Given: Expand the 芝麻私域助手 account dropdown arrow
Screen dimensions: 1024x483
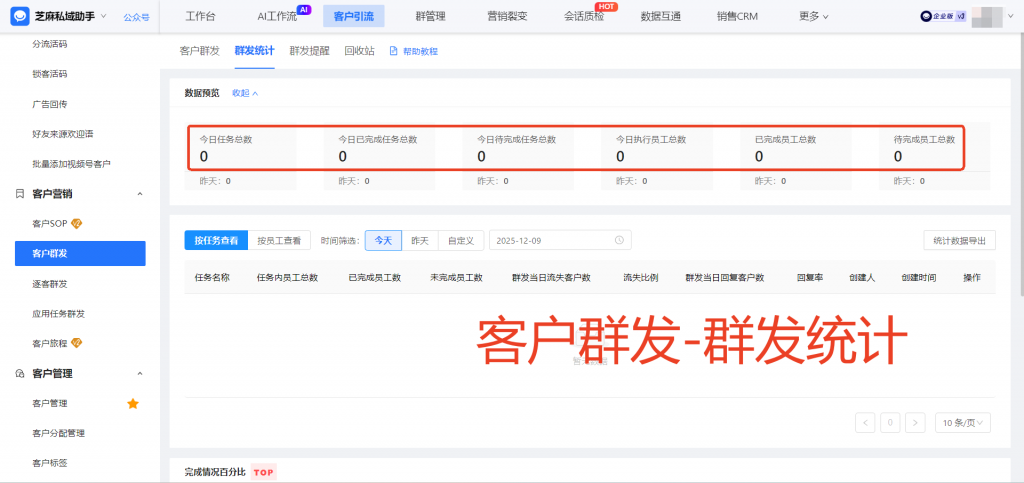Looking at the screenshot, I should 104,16.
